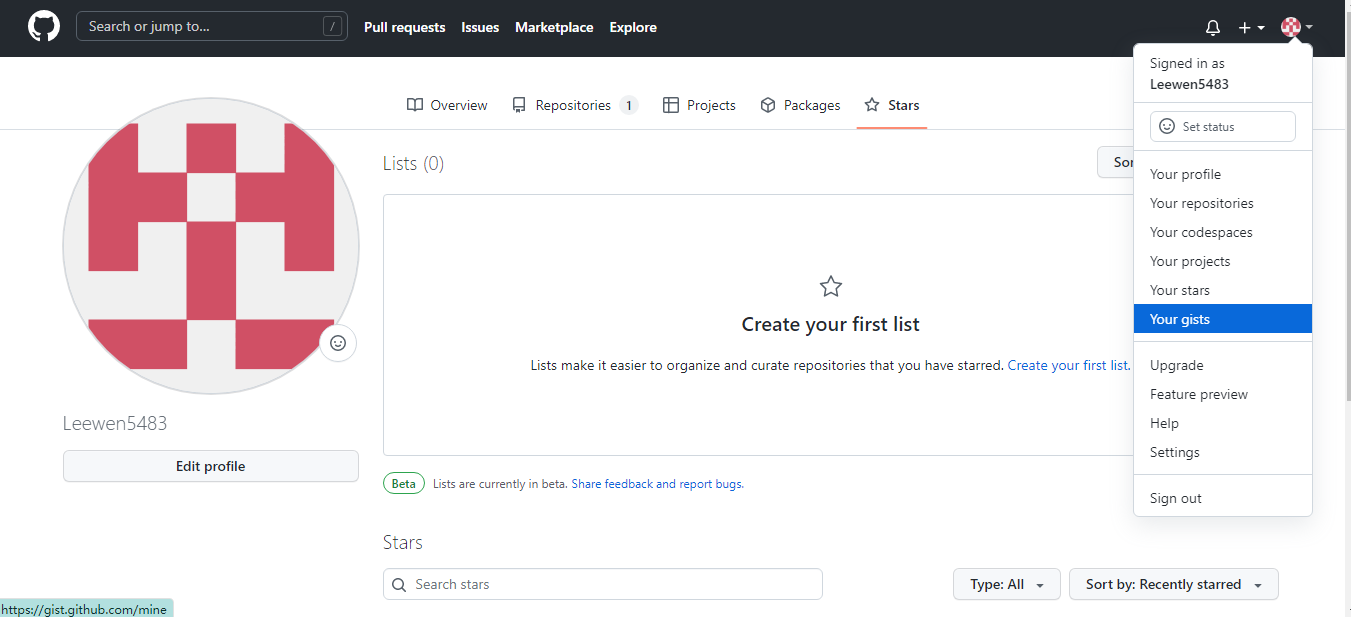Select Your stars from the menu
This screenshot has width=1351, height=617.
(1223, 290)
